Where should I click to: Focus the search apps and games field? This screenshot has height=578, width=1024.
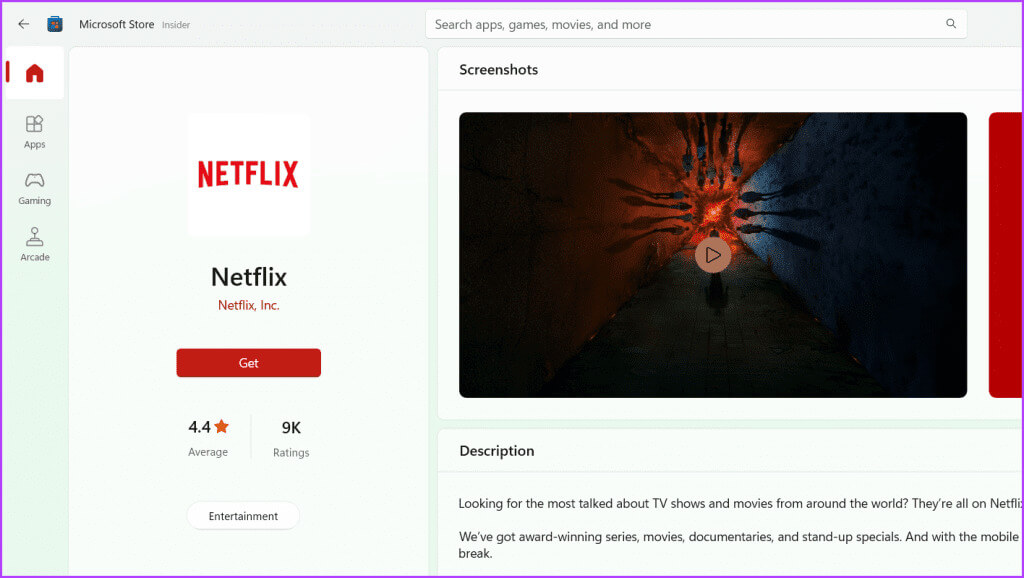[696, 24]
